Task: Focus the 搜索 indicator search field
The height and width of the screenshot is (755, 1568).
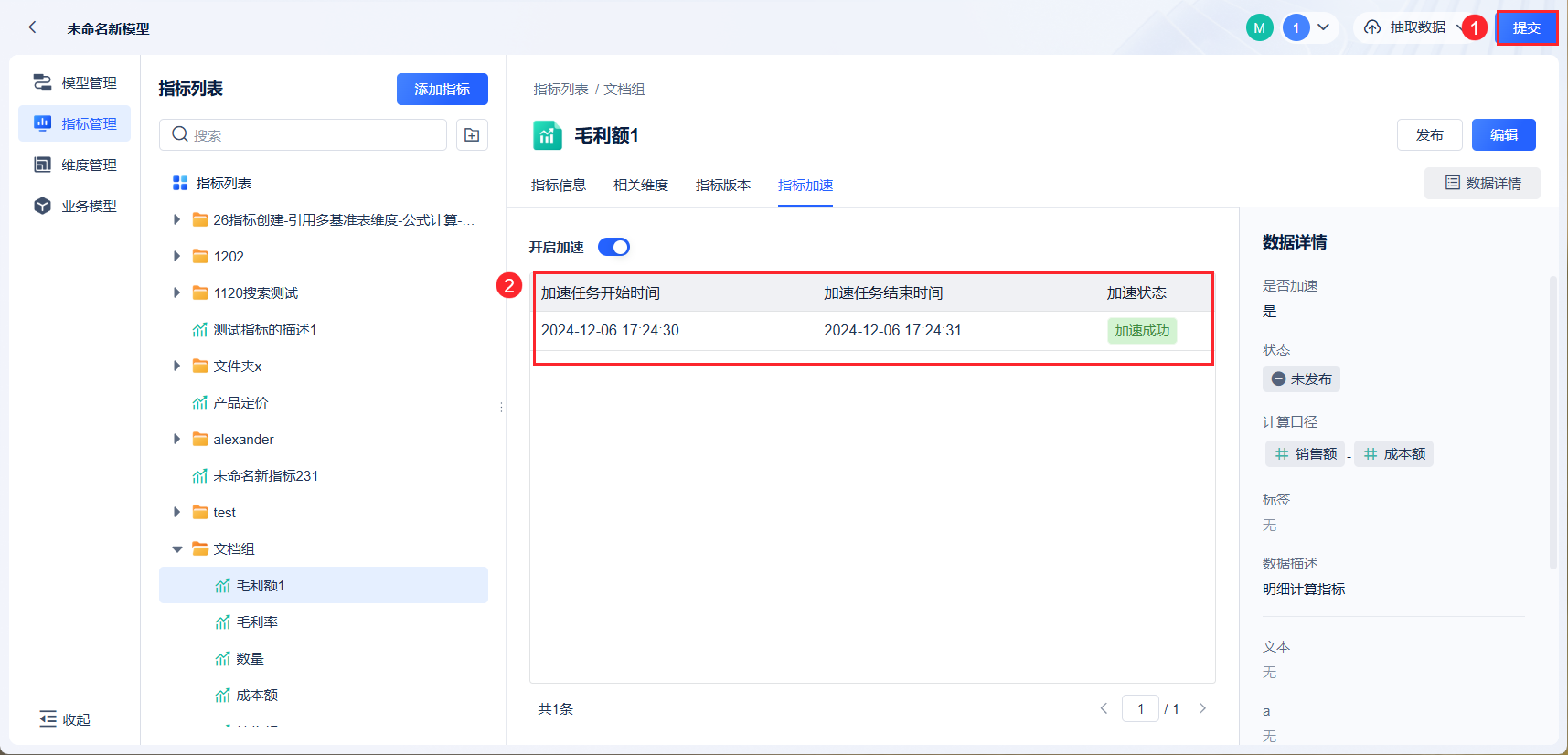Action: [303, 134]
